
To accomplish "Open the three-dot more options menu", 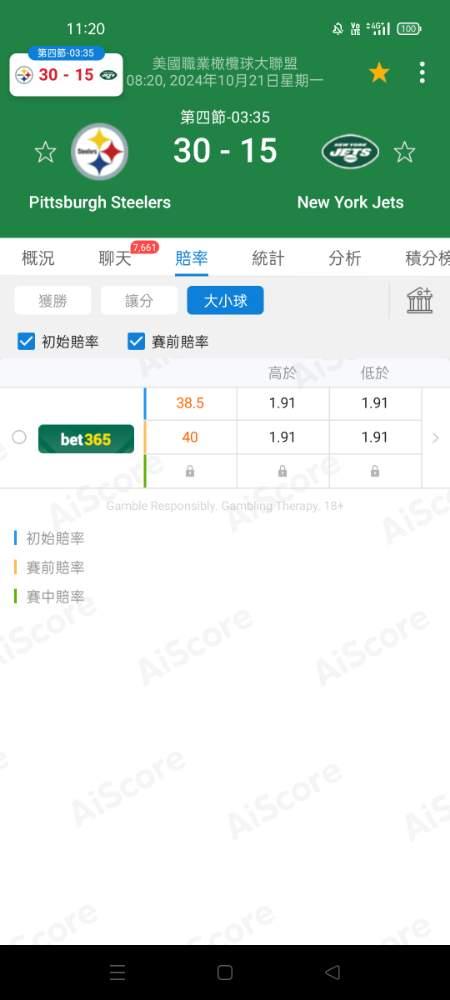I will coord(422,73).
